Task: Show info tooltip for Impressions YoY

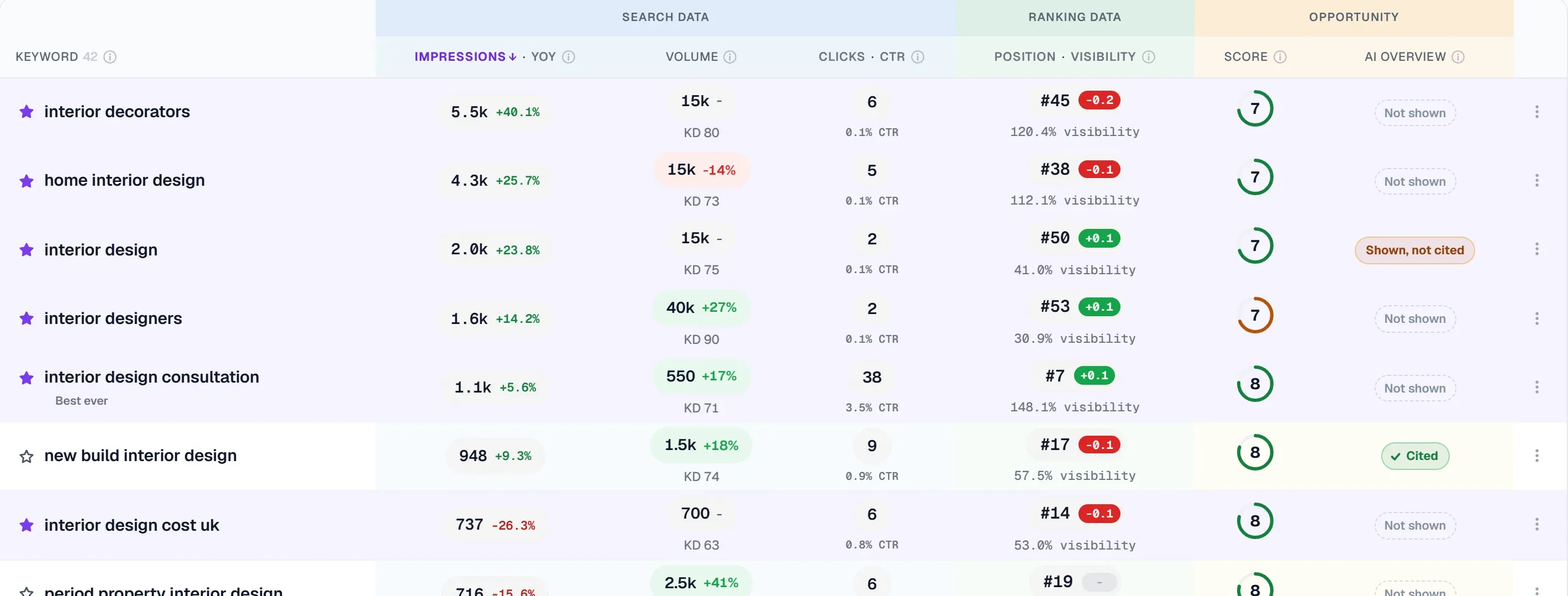Action: point(569,57)
